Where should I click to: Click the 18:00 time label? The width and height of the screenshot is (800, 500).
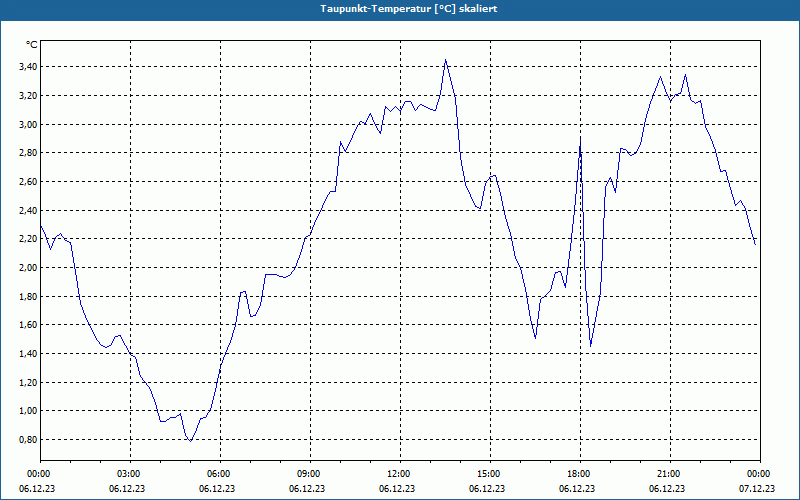point(580,474)
